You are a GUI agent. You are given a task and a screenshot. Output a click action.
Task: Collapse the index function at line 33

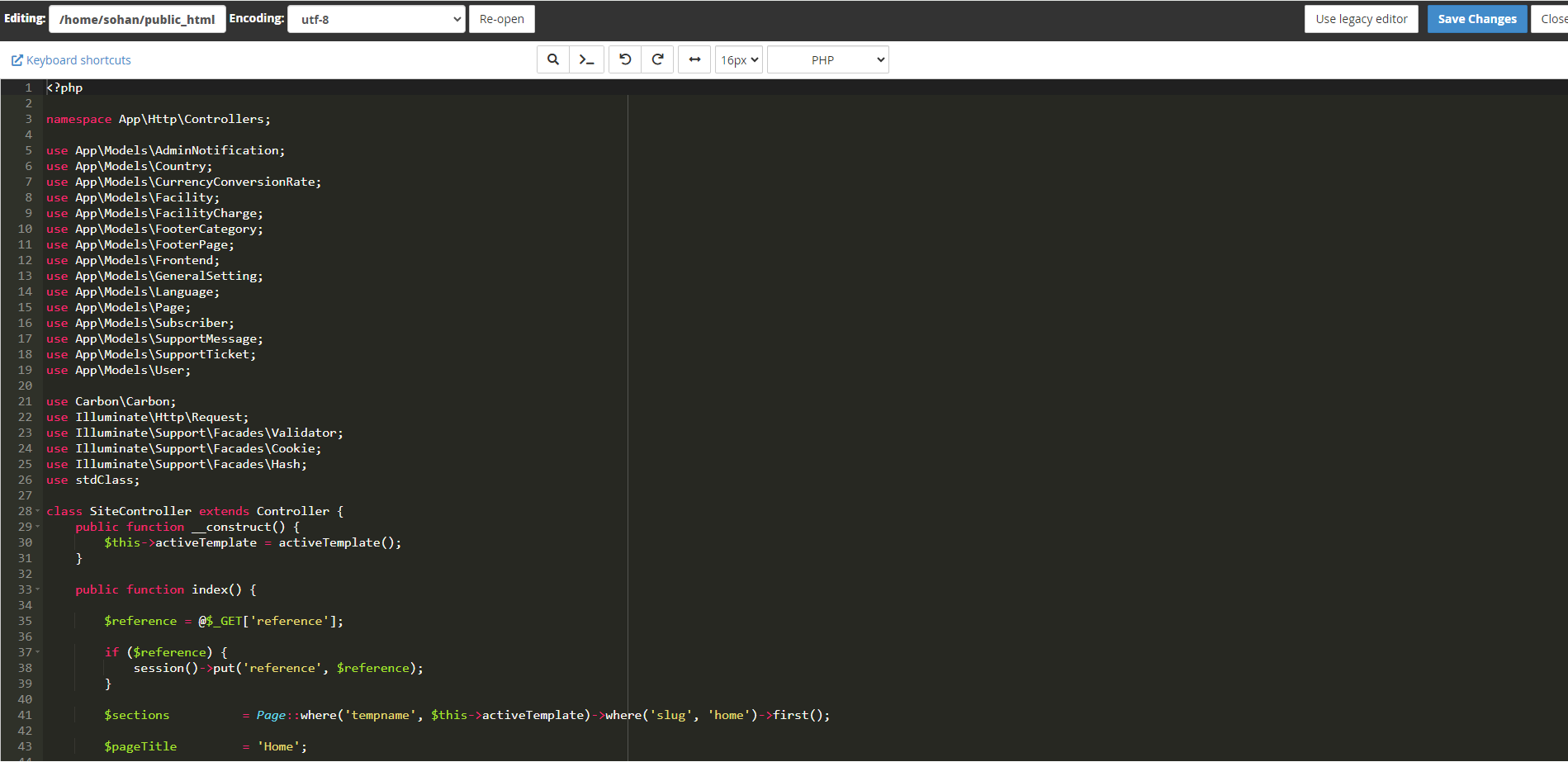coord(38,589)
